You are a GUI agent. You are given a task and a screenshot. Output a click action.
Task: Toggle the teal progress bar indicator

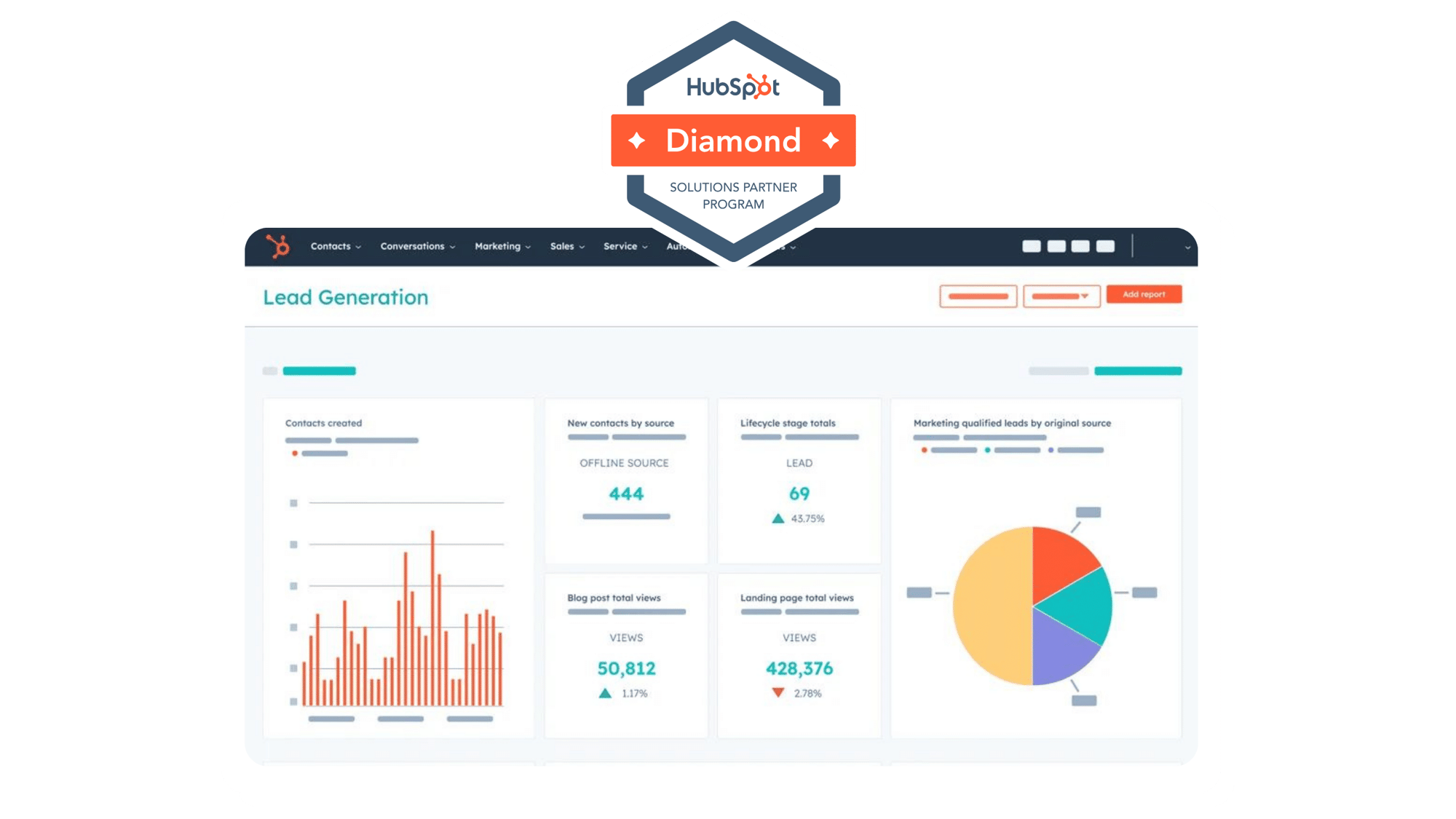point(321,371)
